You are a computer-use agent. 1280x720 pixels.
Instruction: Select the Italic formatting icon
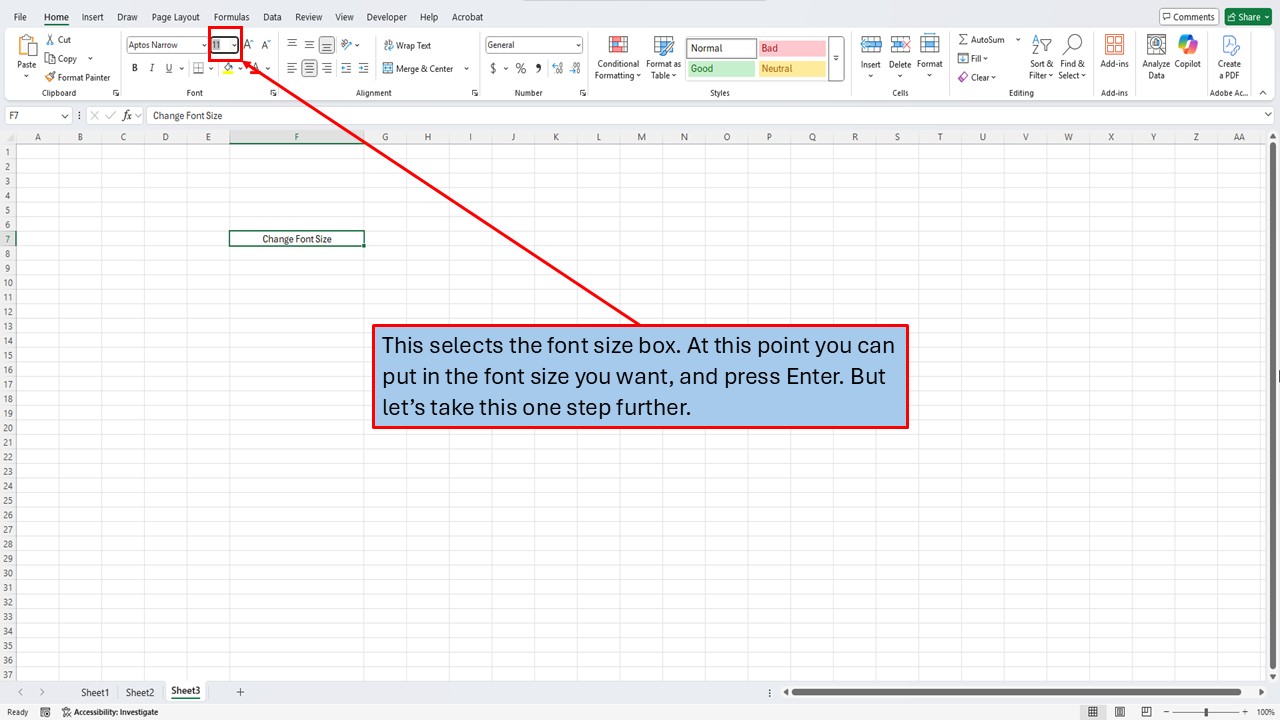[151, 68]
